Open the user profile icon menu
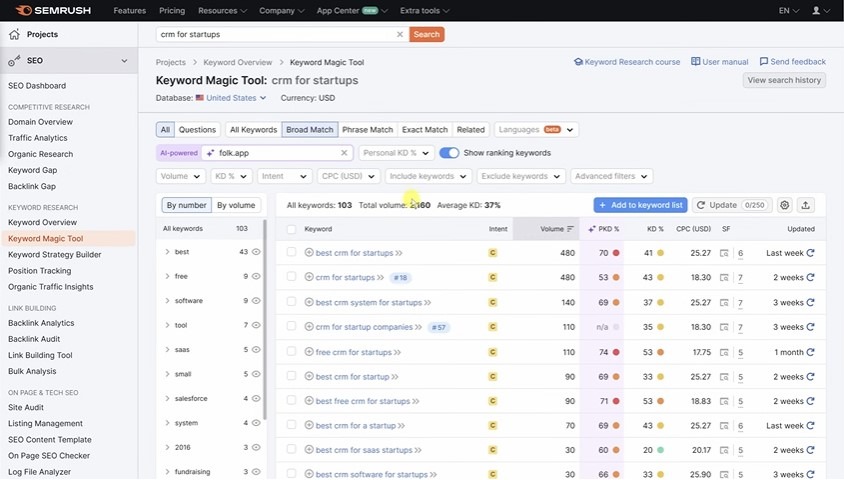 click(820, 10)
